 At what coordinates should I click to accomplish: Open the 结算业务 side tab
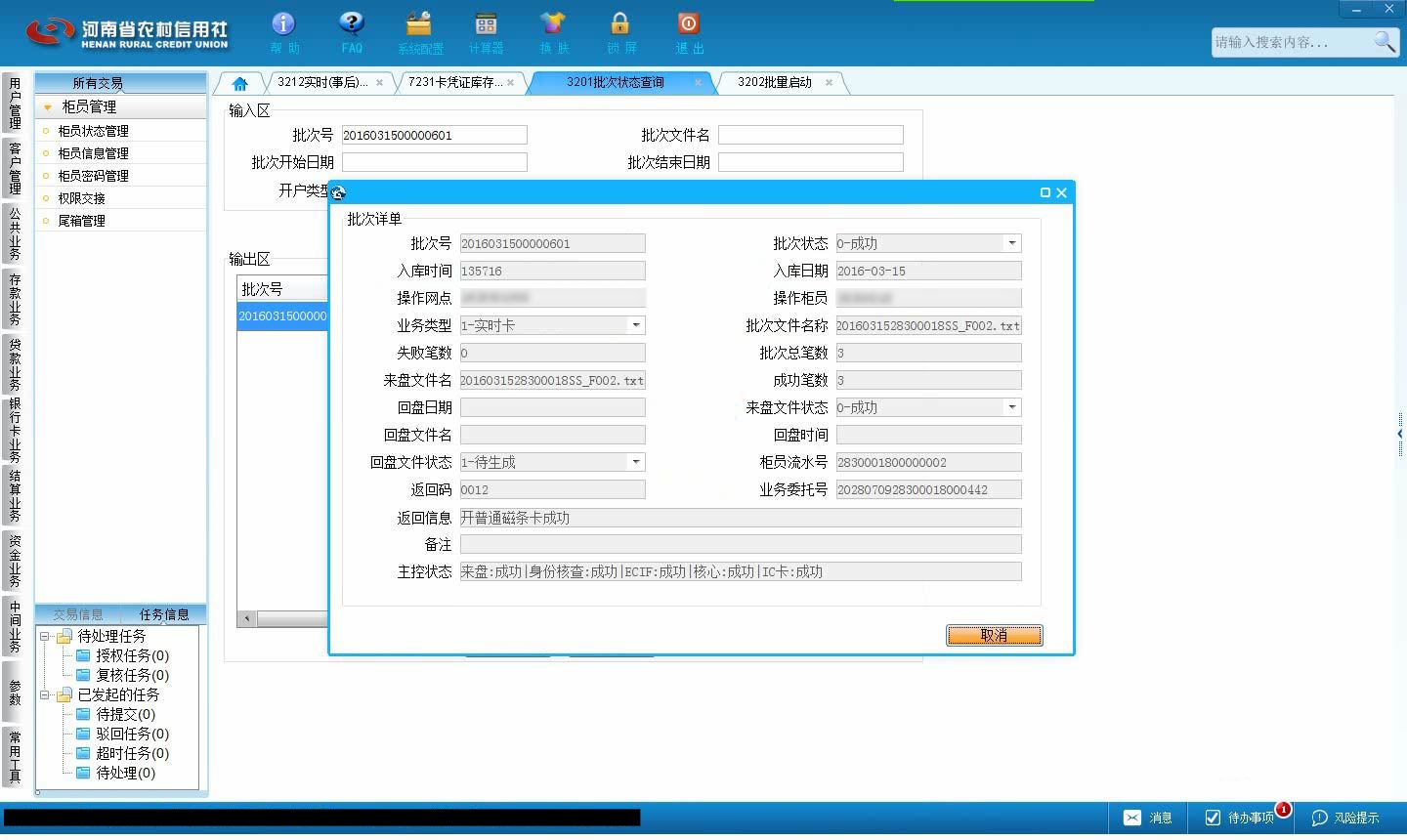(15, 495)
